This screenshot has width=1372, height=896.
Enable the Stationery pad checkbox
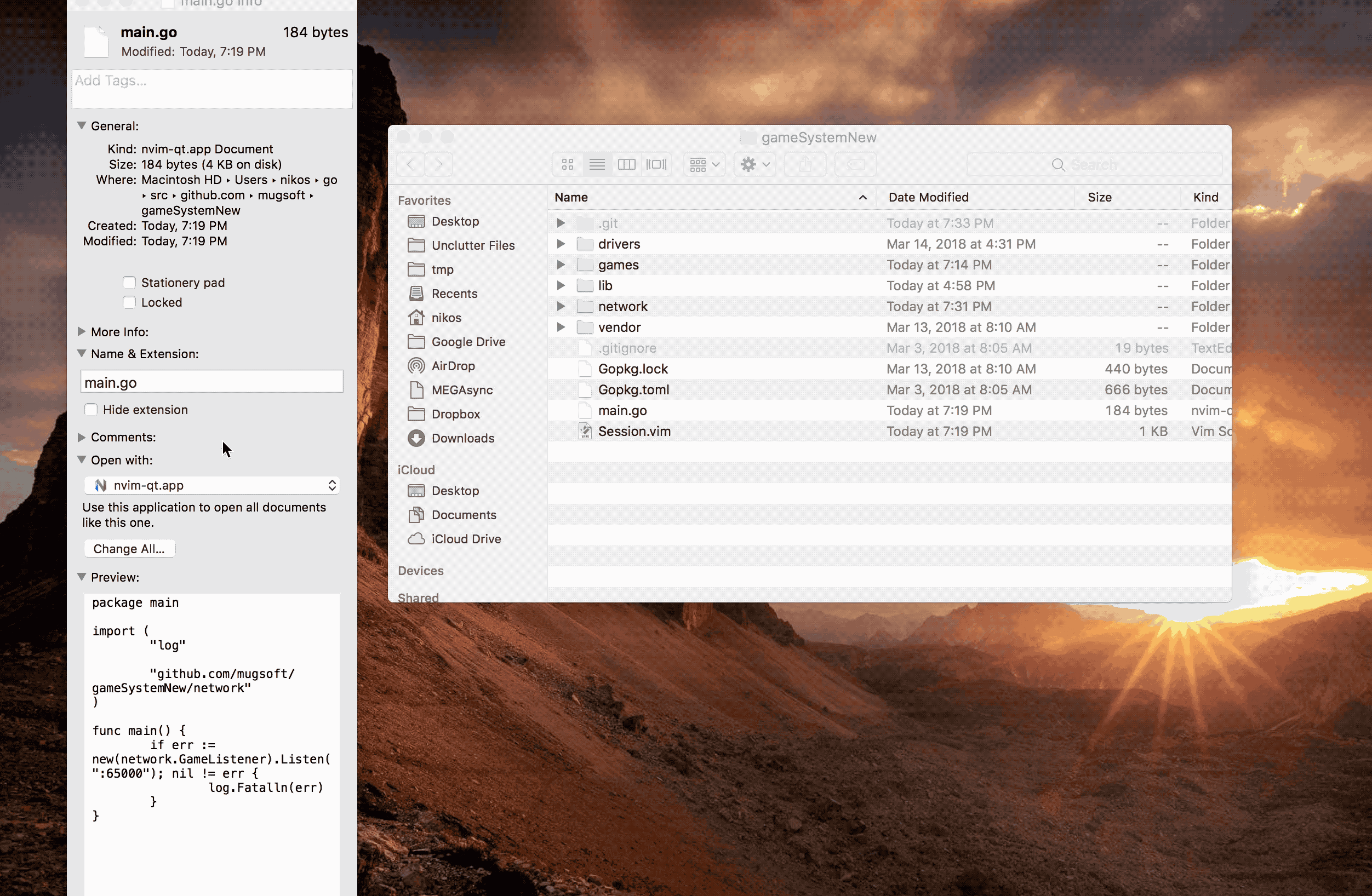click(x=129, y=283)
